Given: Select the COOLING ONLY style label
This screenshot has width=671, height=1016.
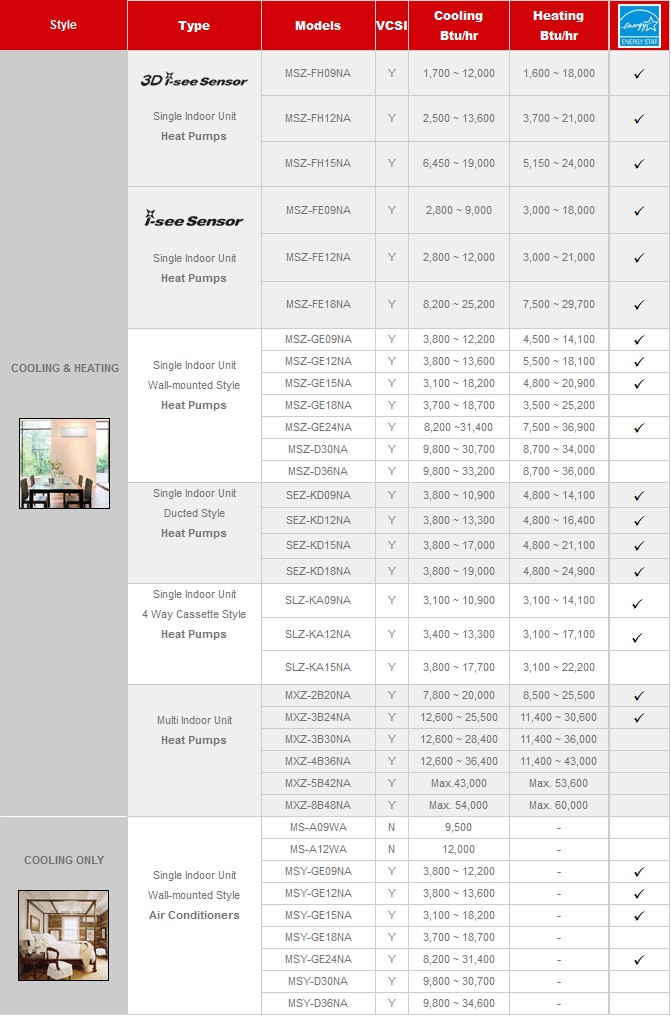Looking at the screenshot, I should click(63, 860).
